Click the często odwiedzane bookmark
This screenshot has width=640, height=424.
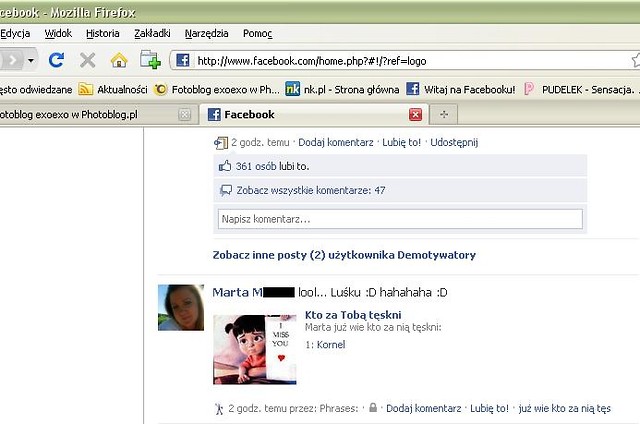(x=36, y=89)
